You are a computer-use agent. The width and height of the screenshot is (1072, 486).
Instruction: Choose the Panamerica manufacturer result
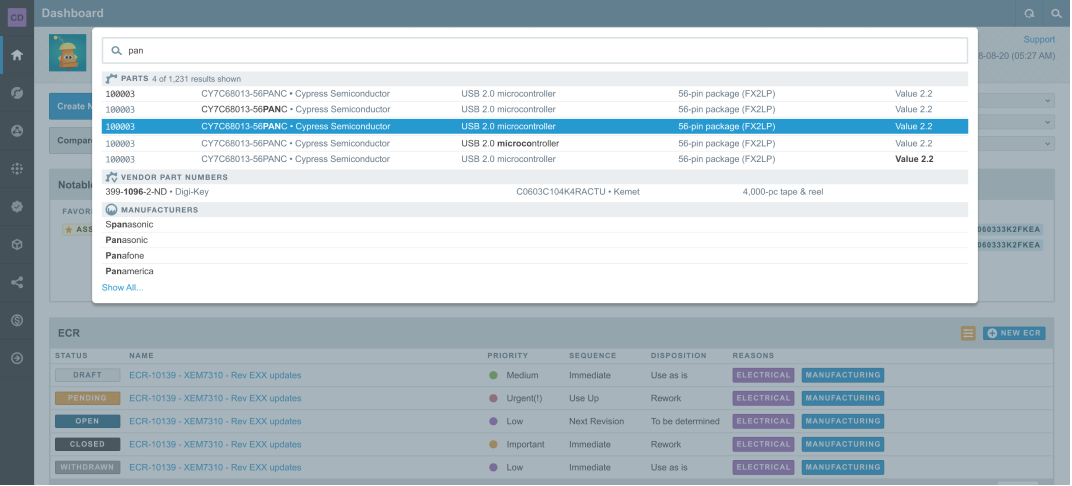pos(130,271)
